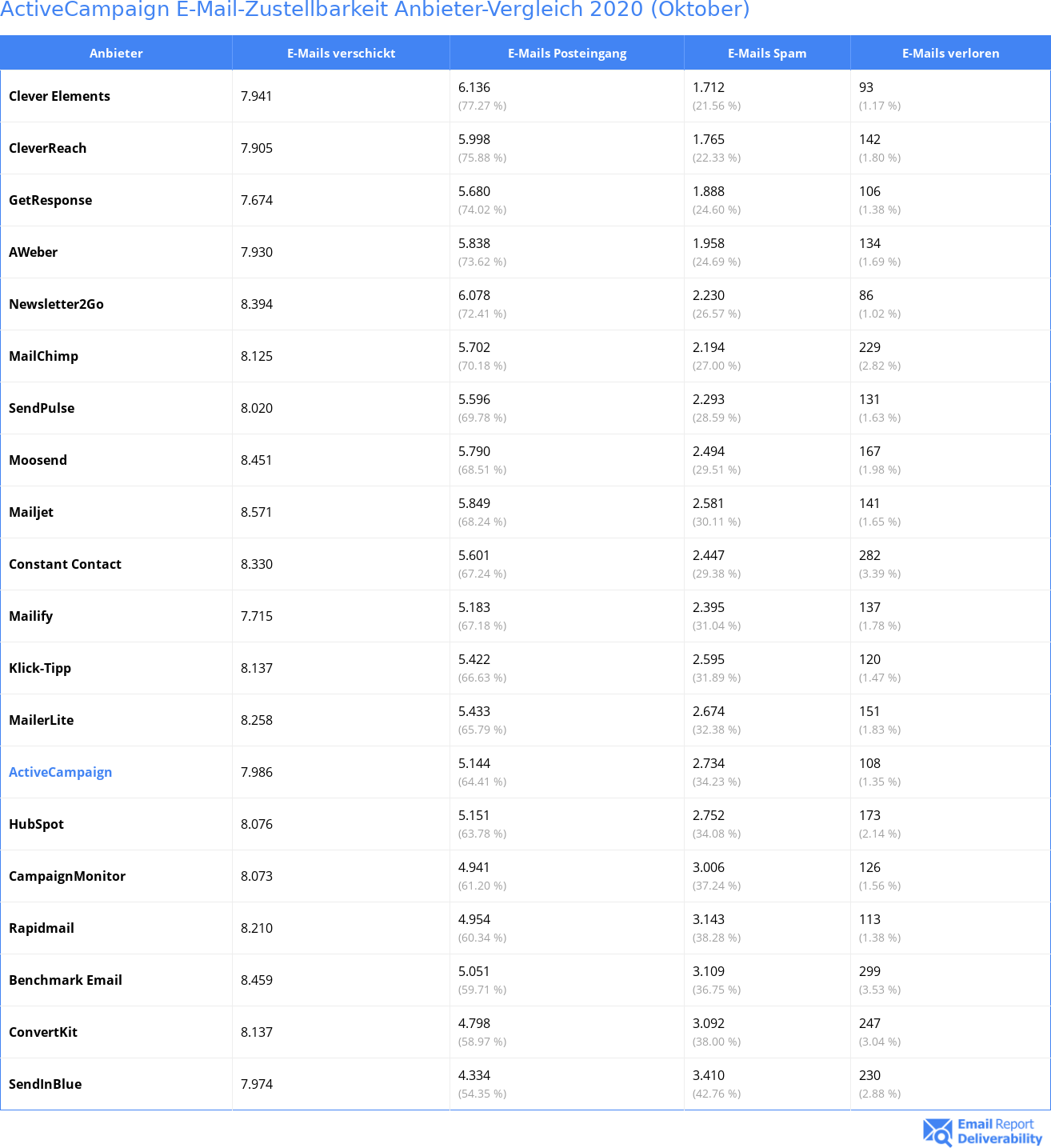Viewport: 1051px width, 1148px height.
Task: Sort by E-Mails Spam column header
Action: [767, 53]
